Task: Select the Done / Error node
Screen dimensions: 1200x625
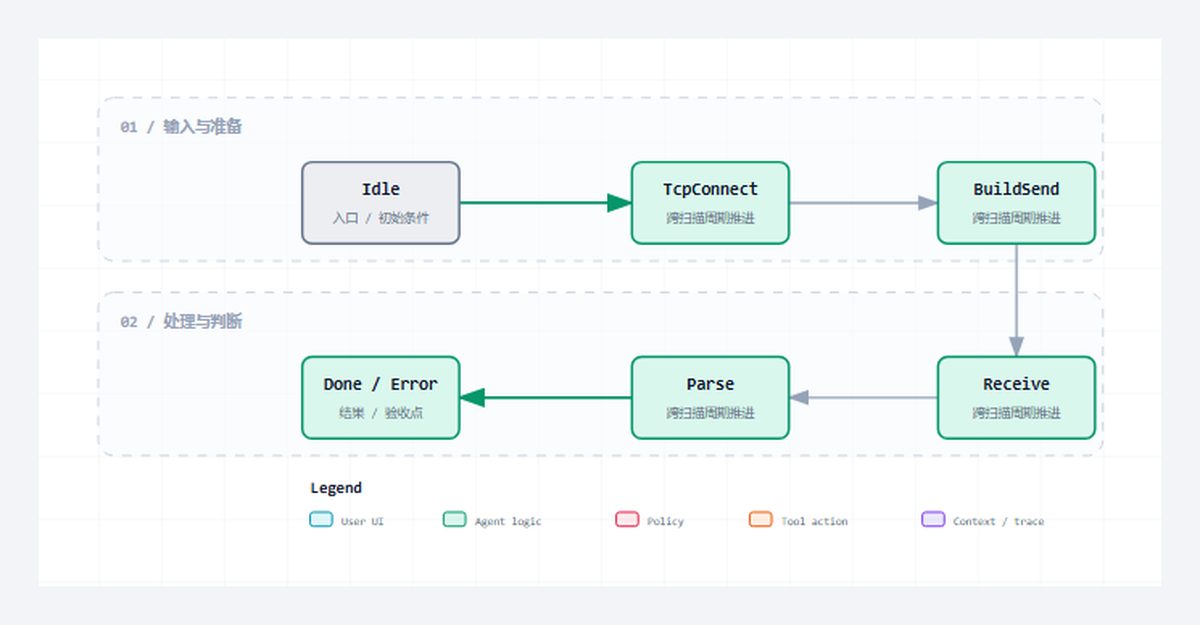Action: [381, 398]
